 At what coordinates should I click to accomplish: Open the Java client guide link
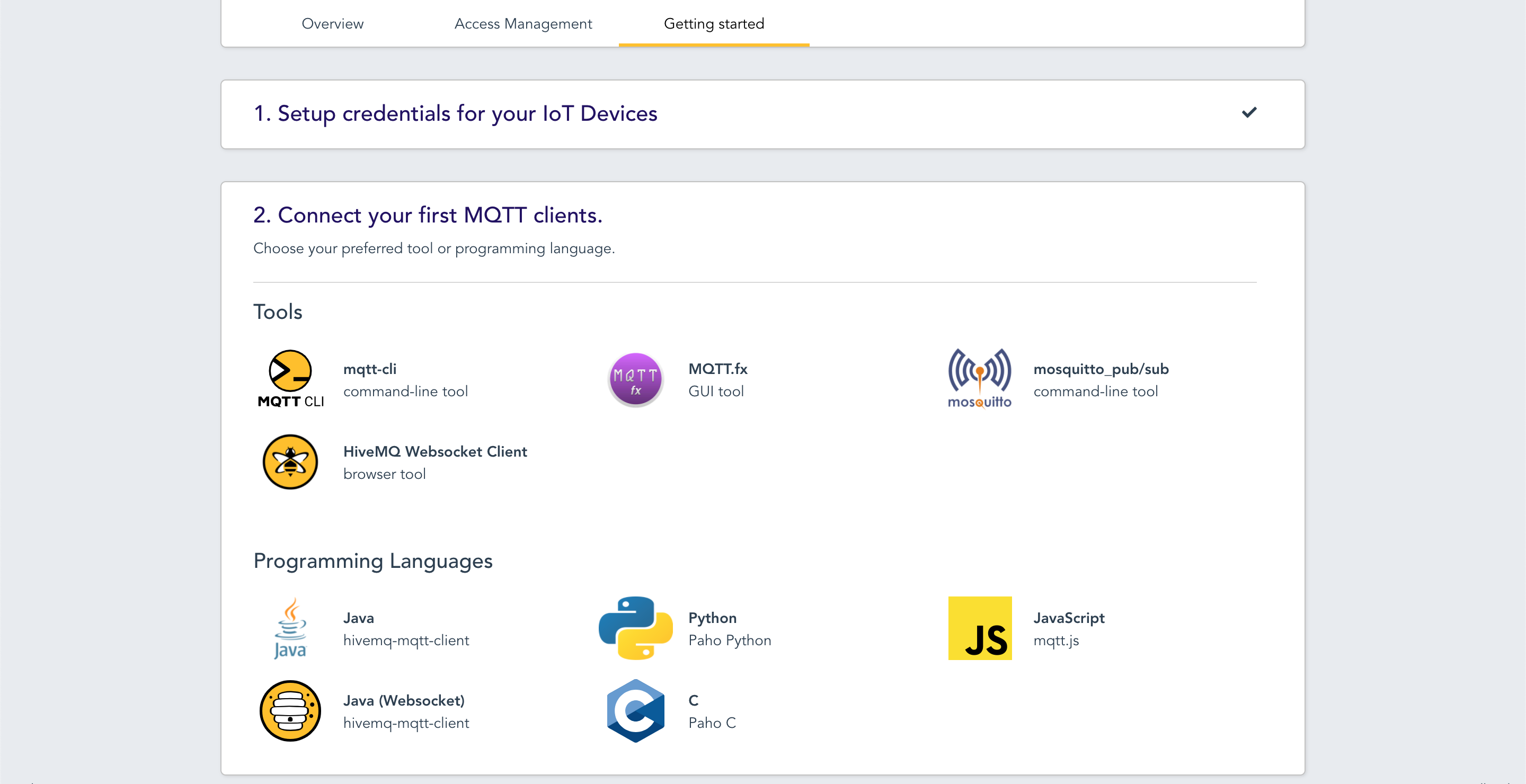358,618
